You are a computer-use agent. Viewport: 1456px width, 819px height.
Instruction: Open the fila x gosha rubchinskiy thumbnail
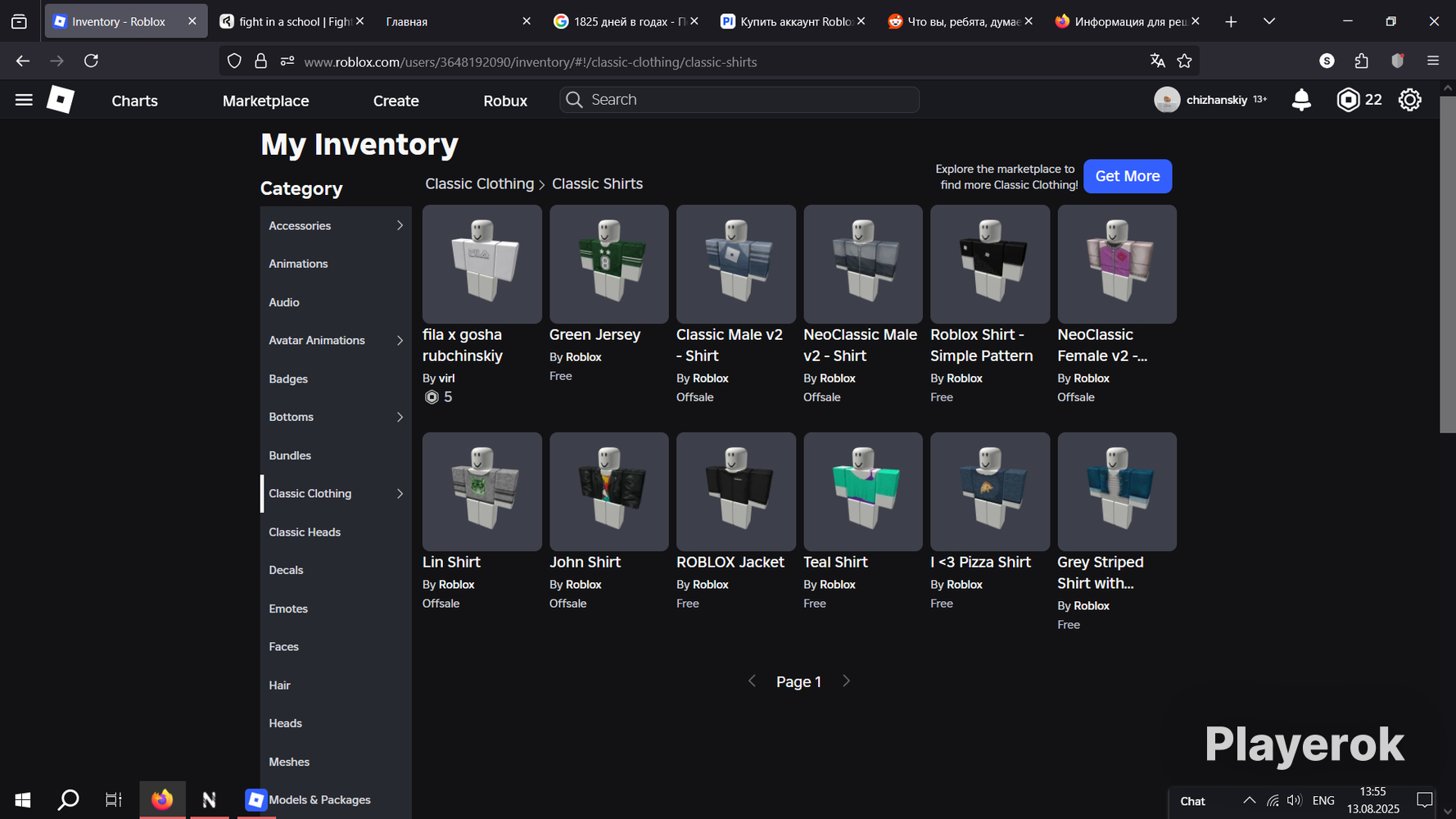tap(482, 264)
